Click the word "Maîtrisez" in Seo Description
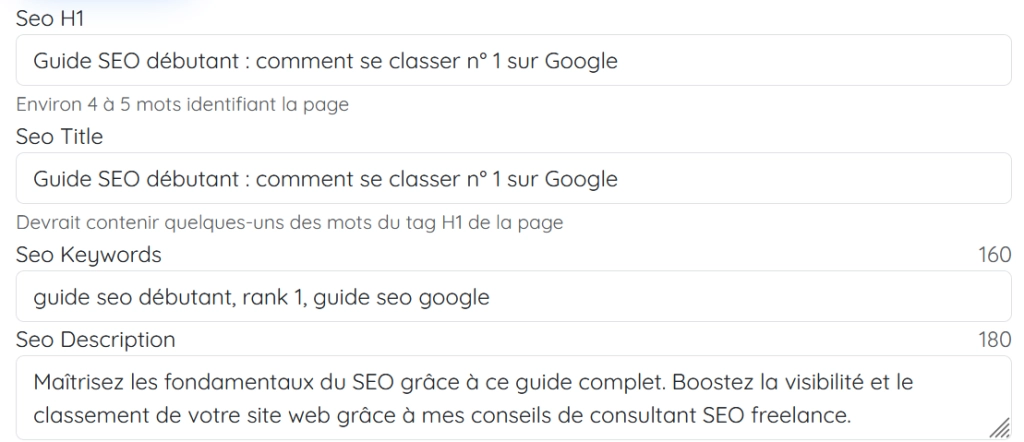Viewport: 1024px width, 442px height. click(x=75, y=384)
